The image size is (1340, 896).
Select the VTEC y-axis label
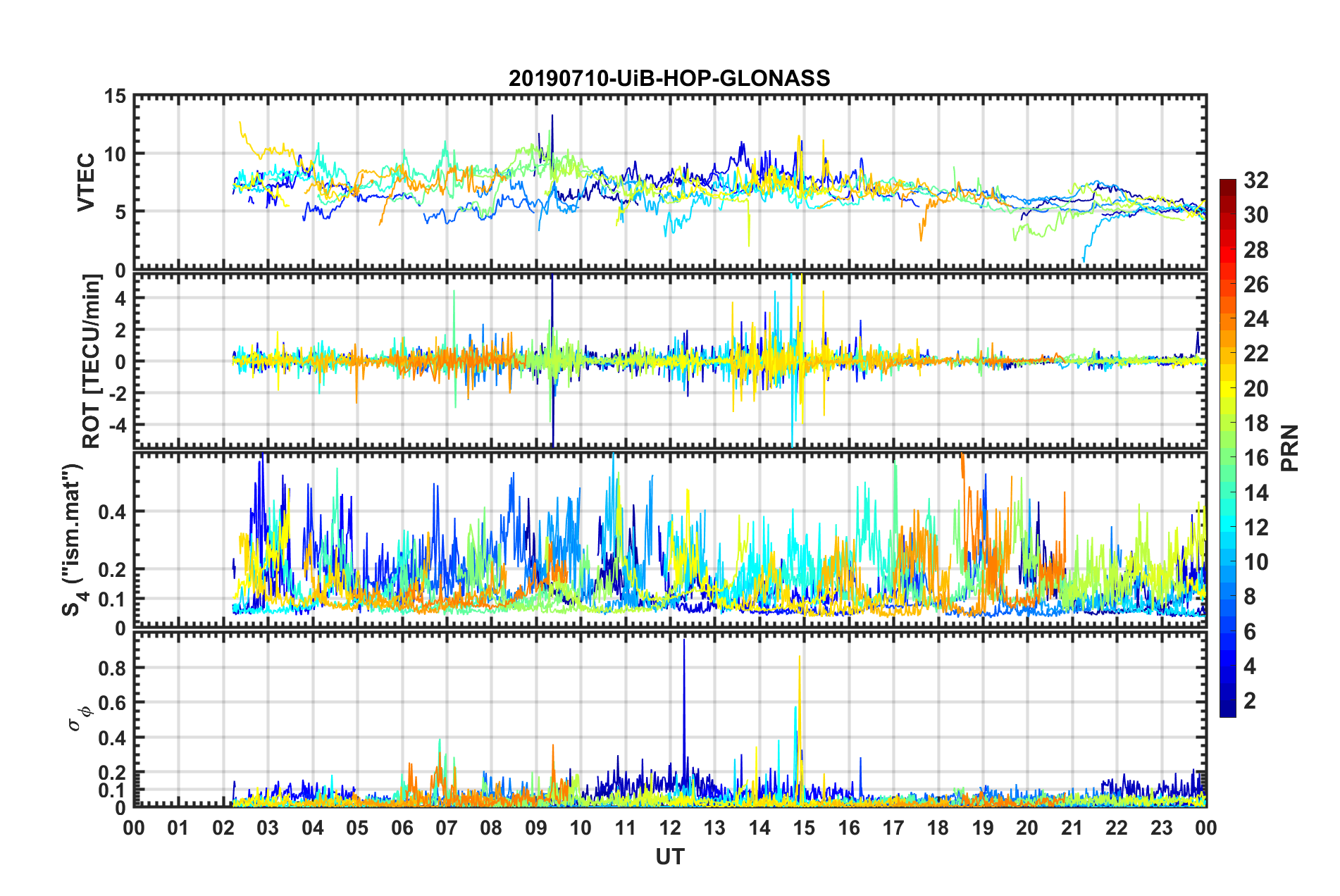(x=86, y=182)
